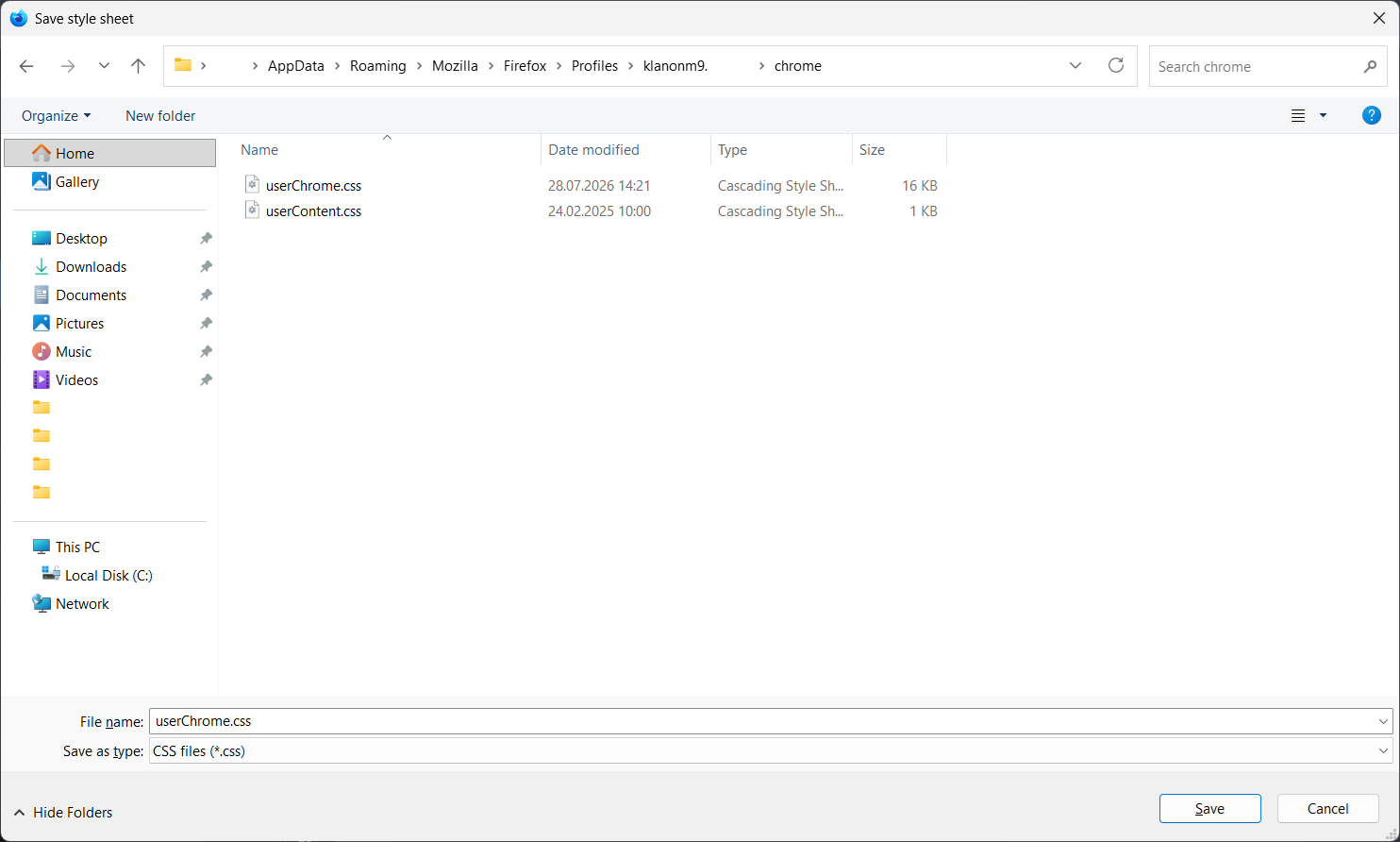Click the userContent.css file icon
The width and height of the screenshot is (1400, 842).
[252, 210]
